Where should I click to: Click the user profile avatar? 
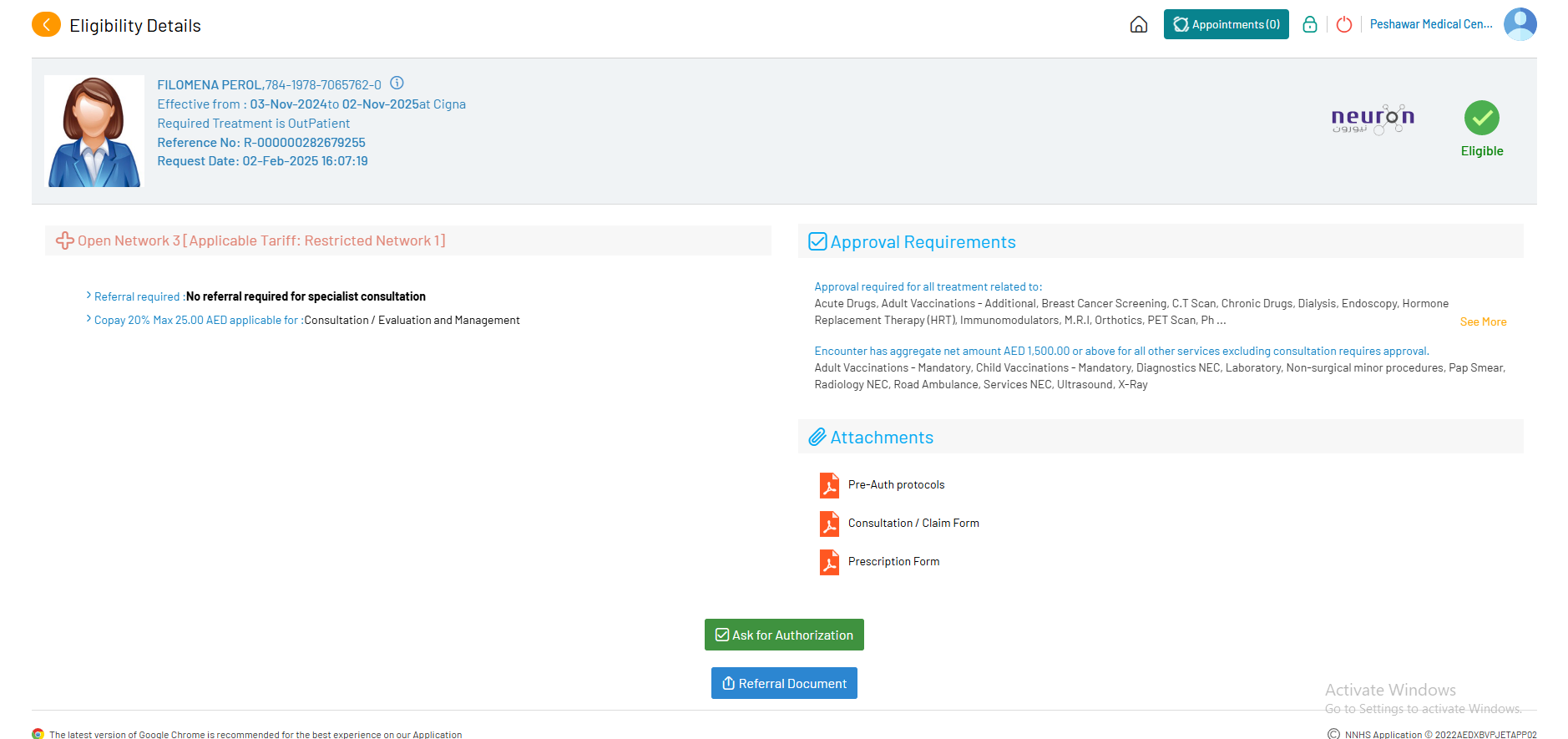[x=1520, y=24]
